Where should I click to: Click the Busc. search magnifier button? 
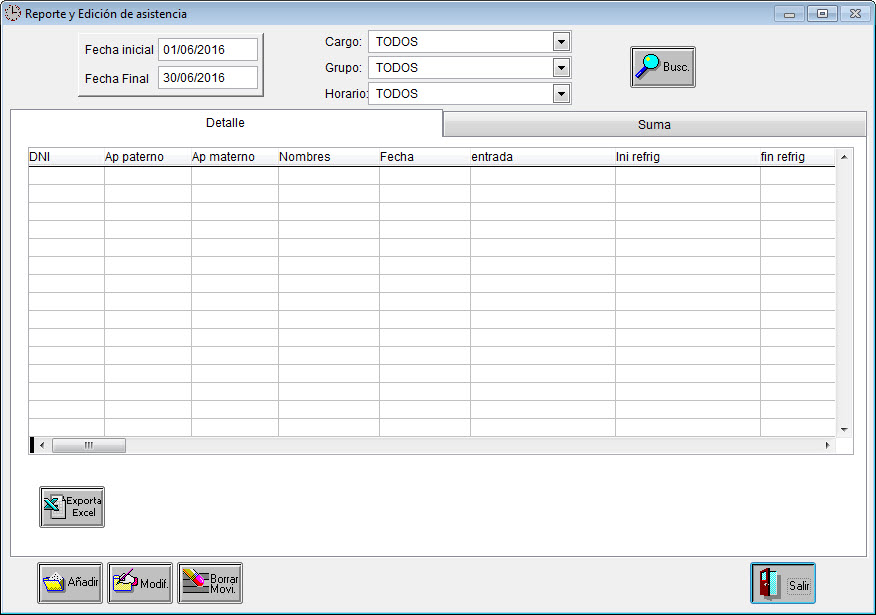tap(662, 67)
